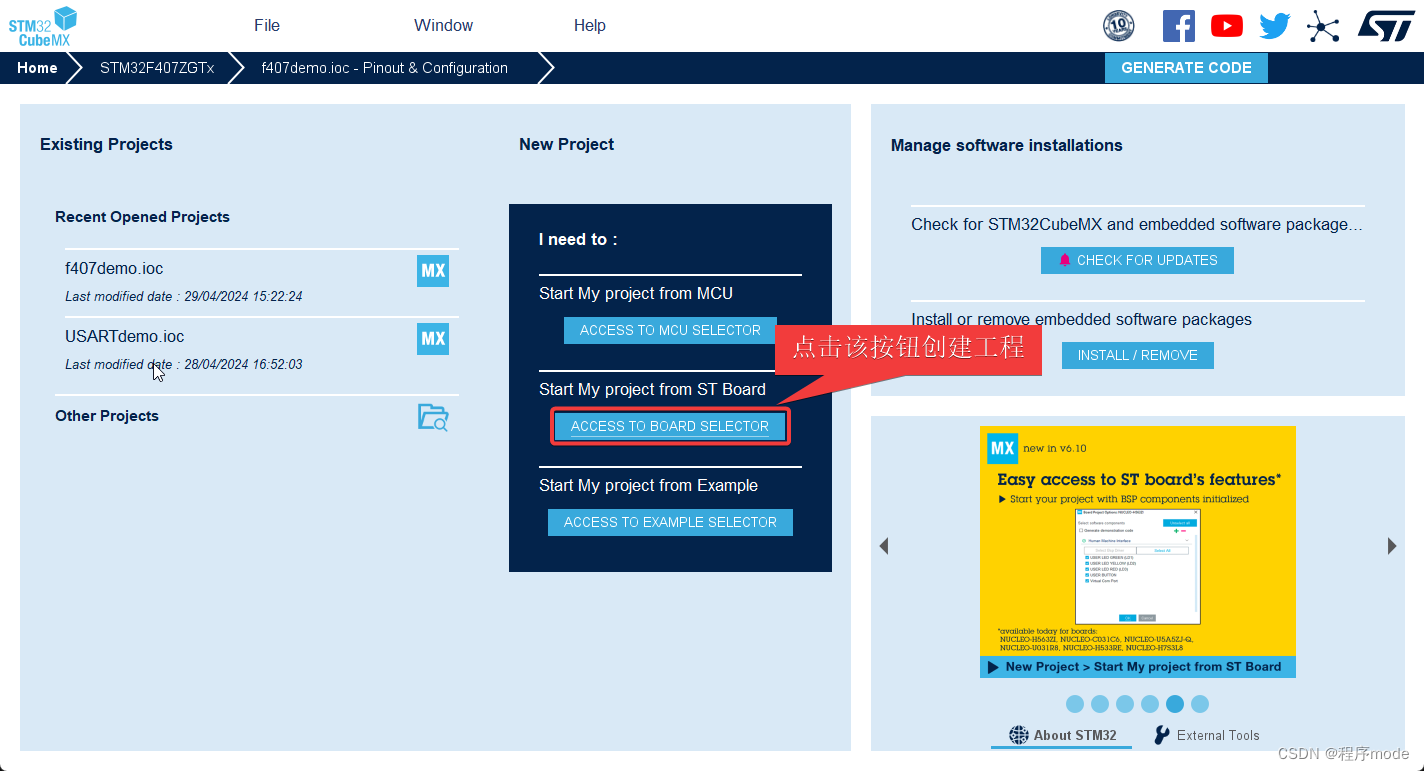Switch to About STM32 tab

[x=1062, y=735]
